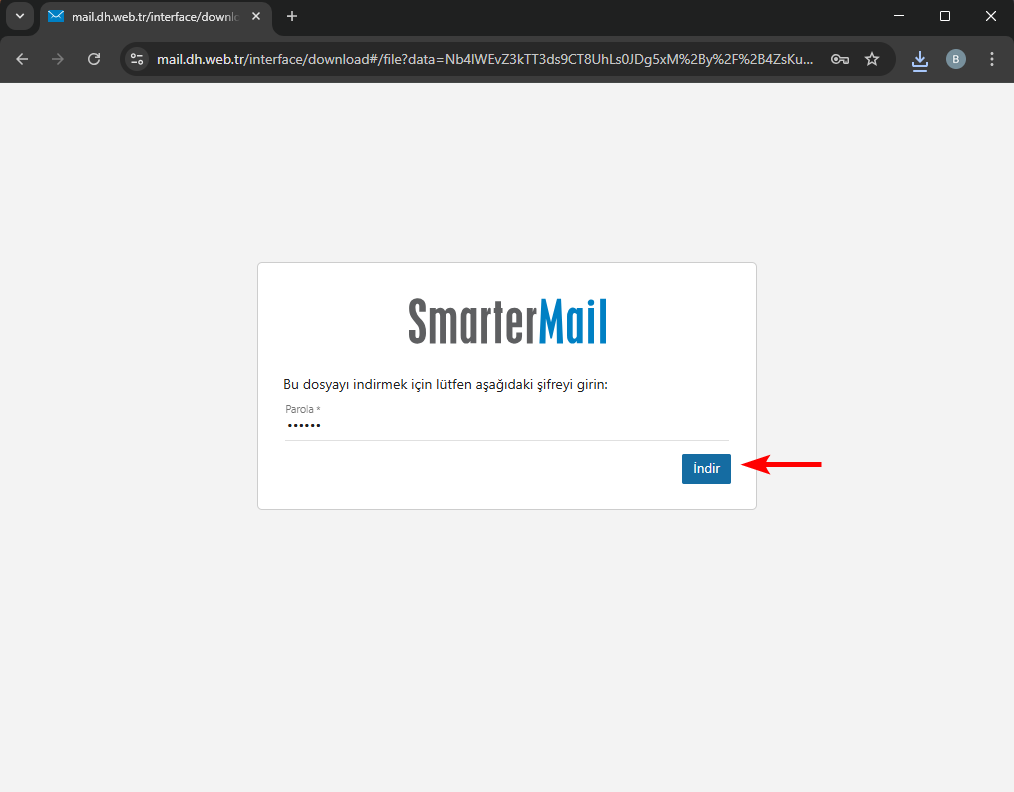Screen dimensions: 1014x792
Task: Open Chrome's three-dot menu
Action: coord(992,59)
